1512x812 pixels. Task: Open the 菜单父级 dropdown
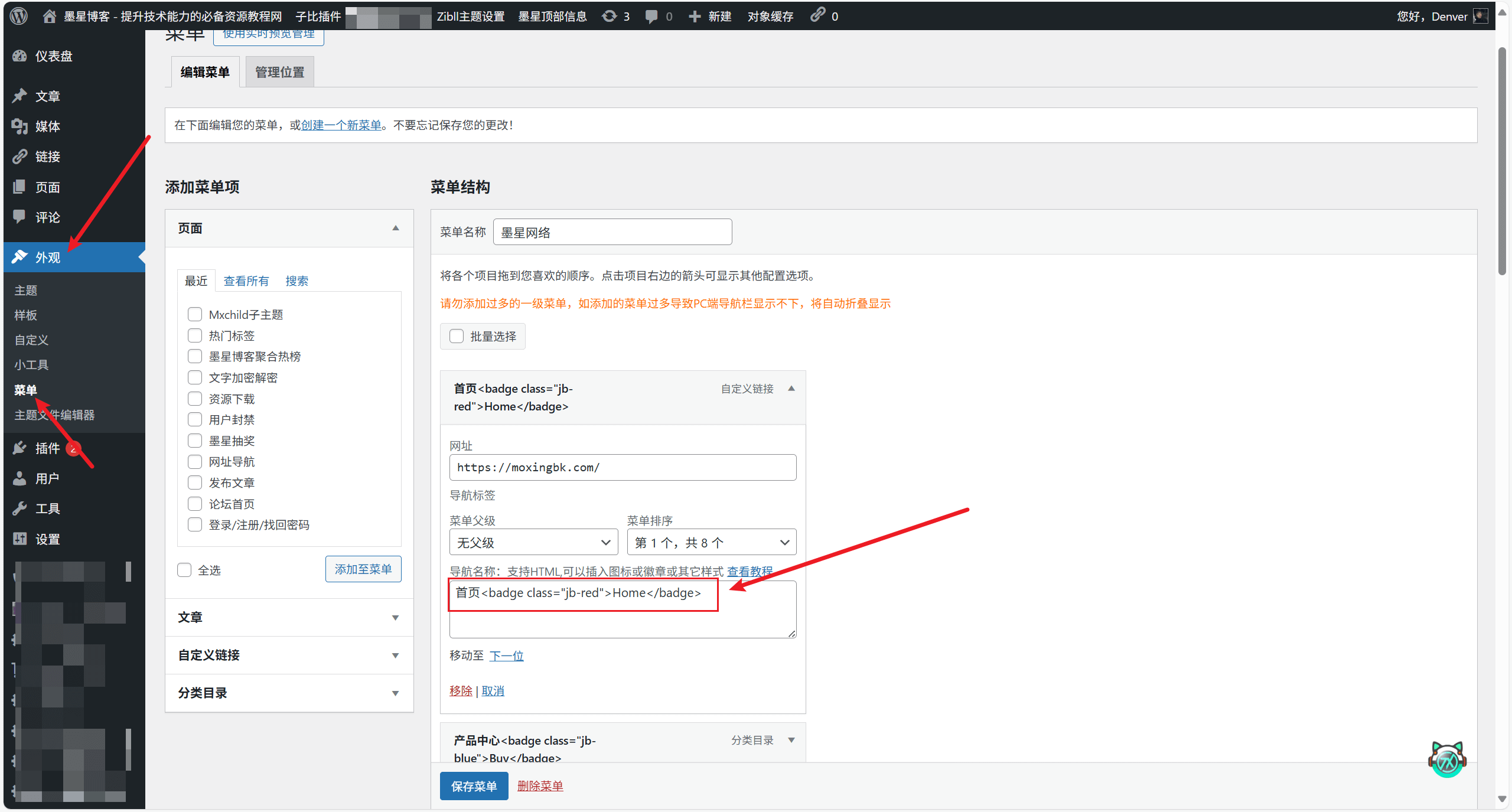[532, 542]
